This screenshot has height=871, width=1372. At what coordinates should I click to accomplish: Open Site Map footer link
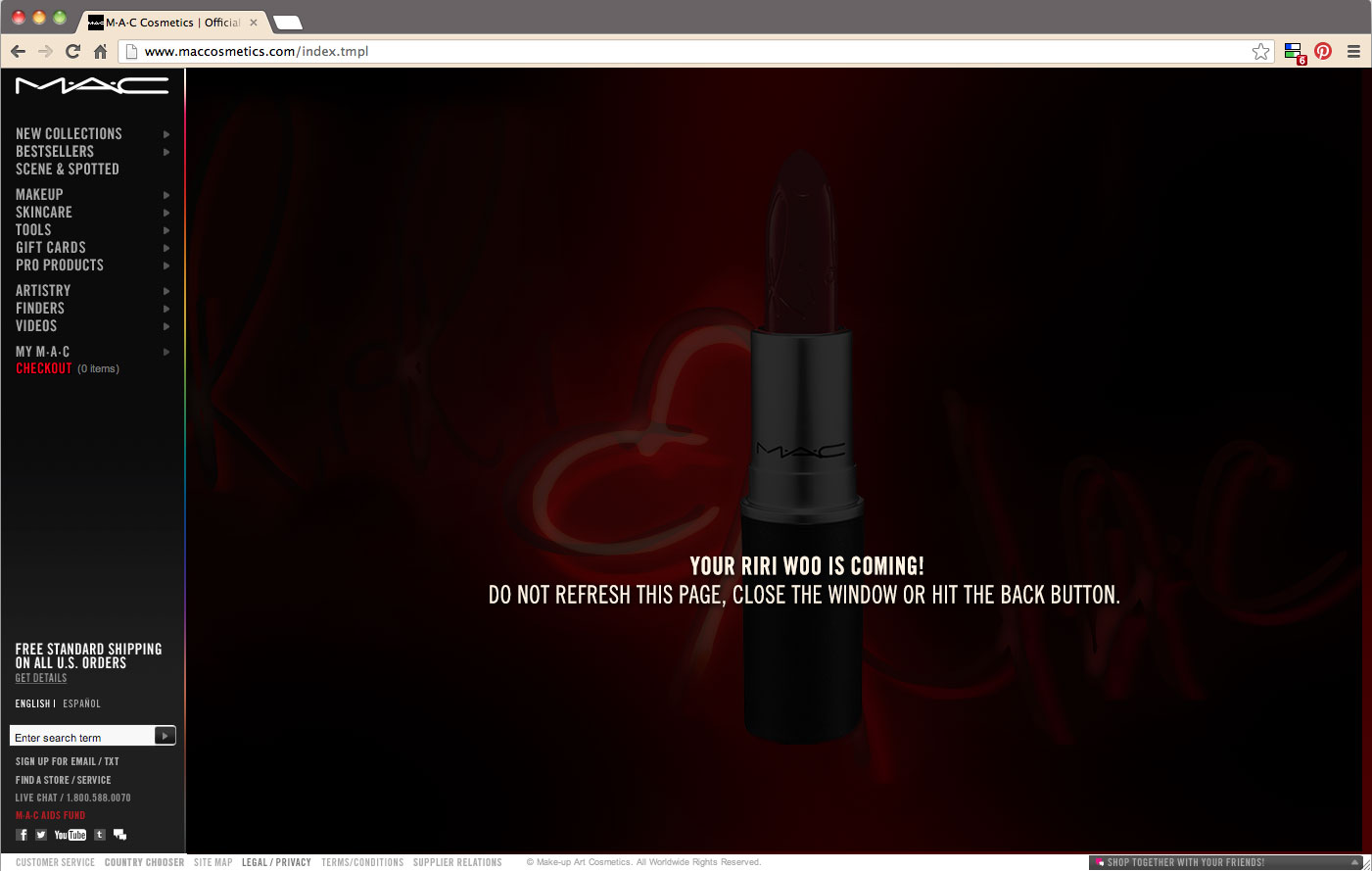pos(213,862)
